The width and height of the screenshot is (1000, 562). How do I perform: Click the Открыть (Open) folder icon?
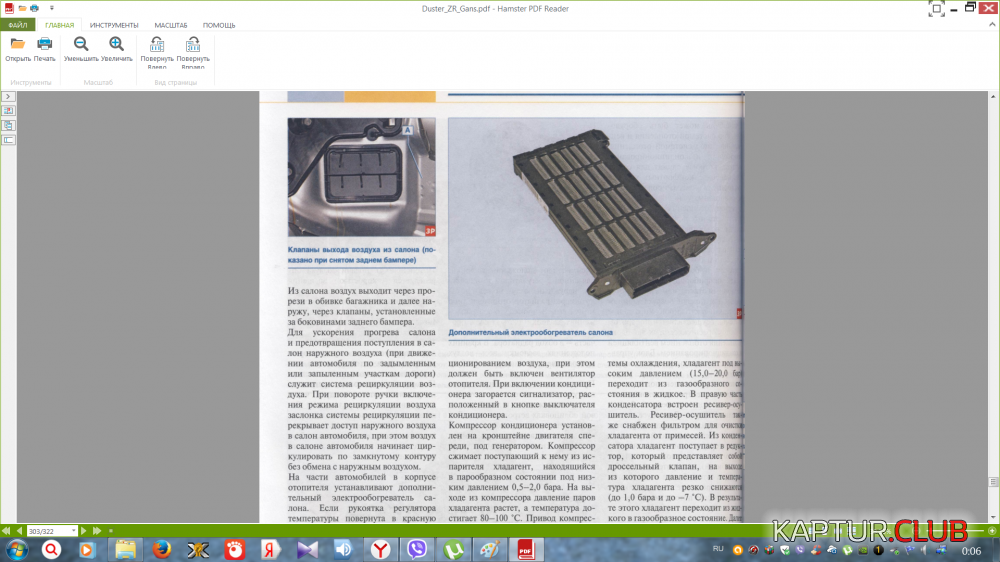[18, 44]
